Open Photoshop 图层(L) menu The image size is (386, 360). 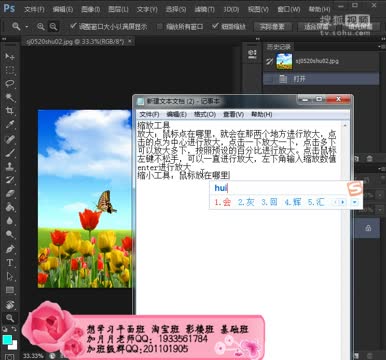point(118,9)
